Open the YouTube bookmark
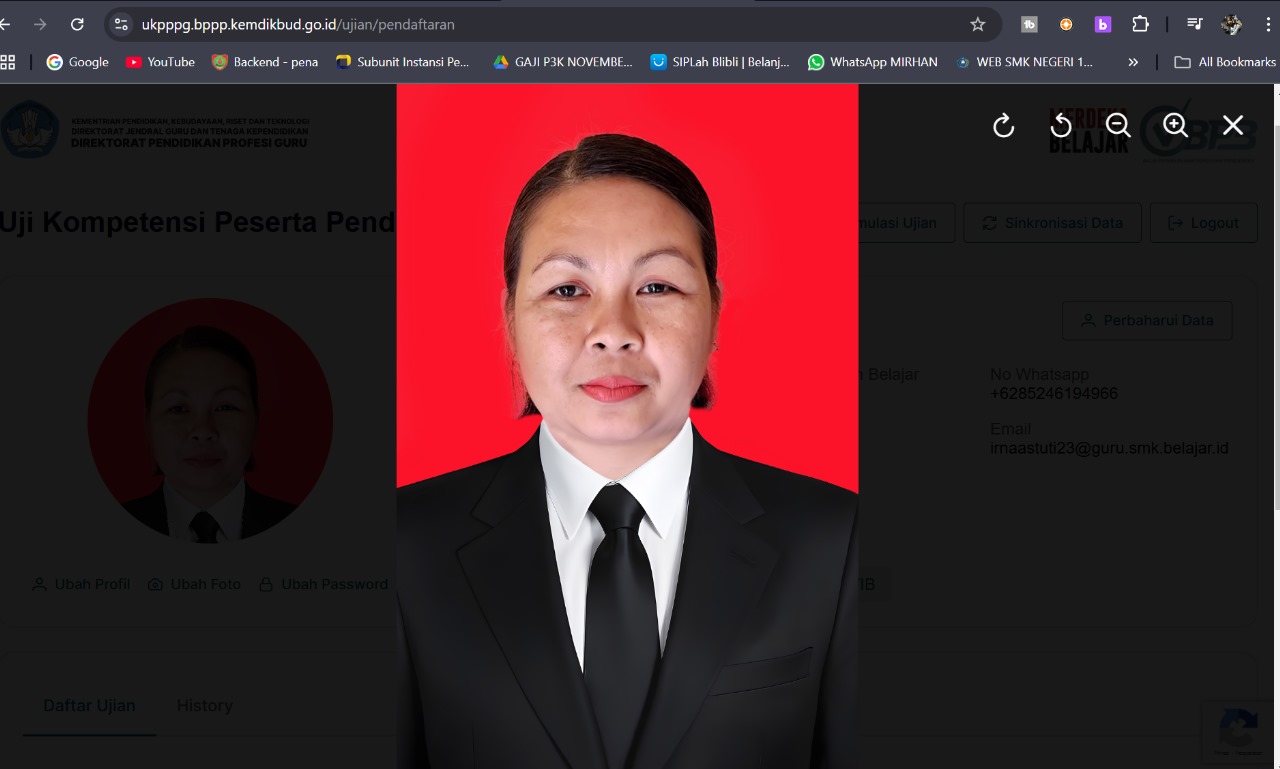The width and height of the screenshot is (1280, 769). [160, 62]
